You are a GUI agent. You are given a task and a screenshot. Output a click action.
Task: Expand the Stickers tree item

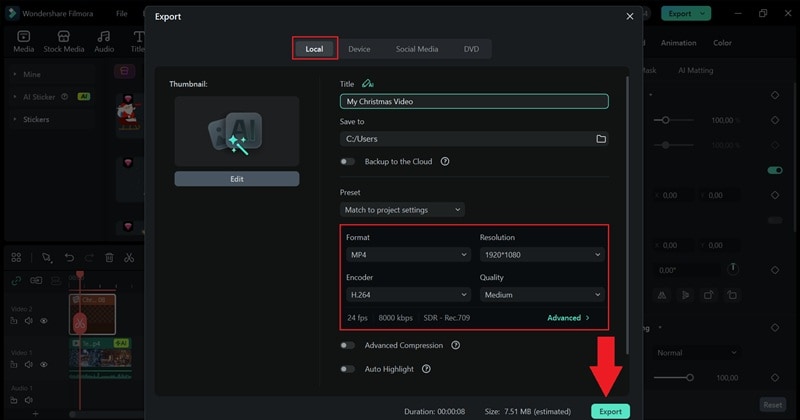click(15, 119)
